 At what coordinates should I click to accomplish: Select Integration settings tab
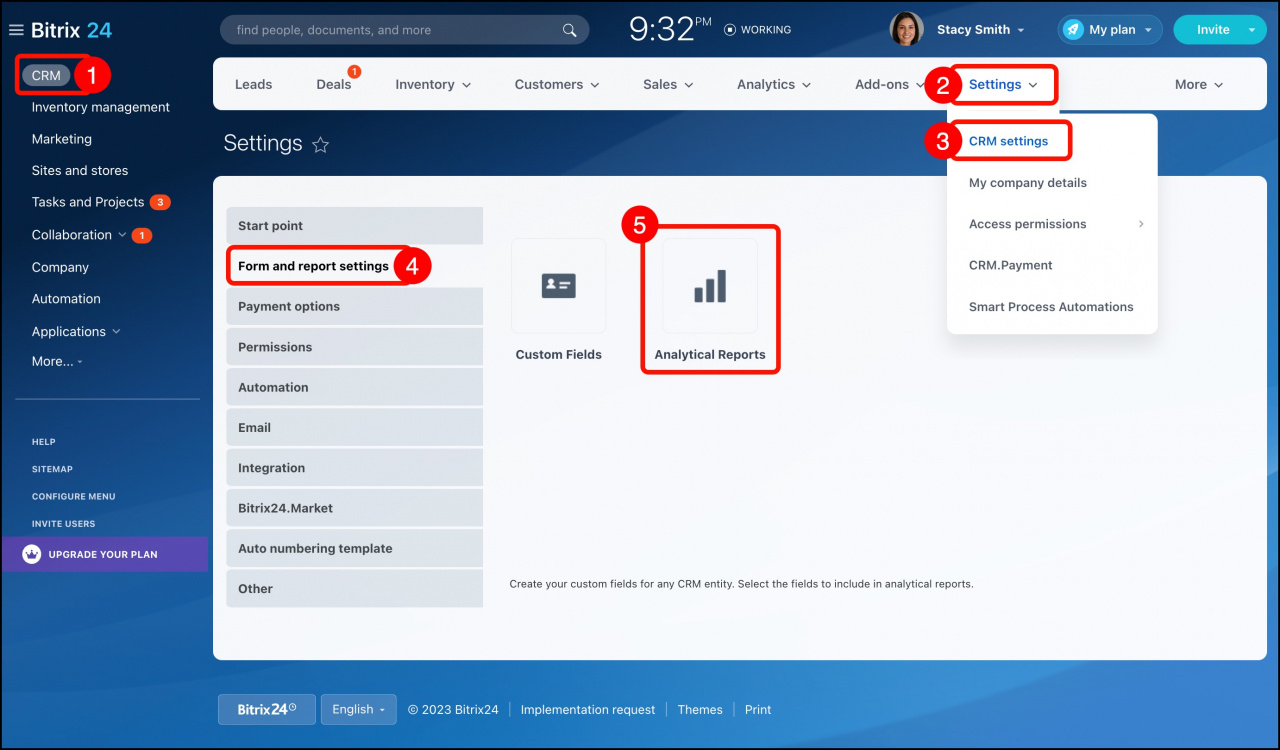point(354,468)
